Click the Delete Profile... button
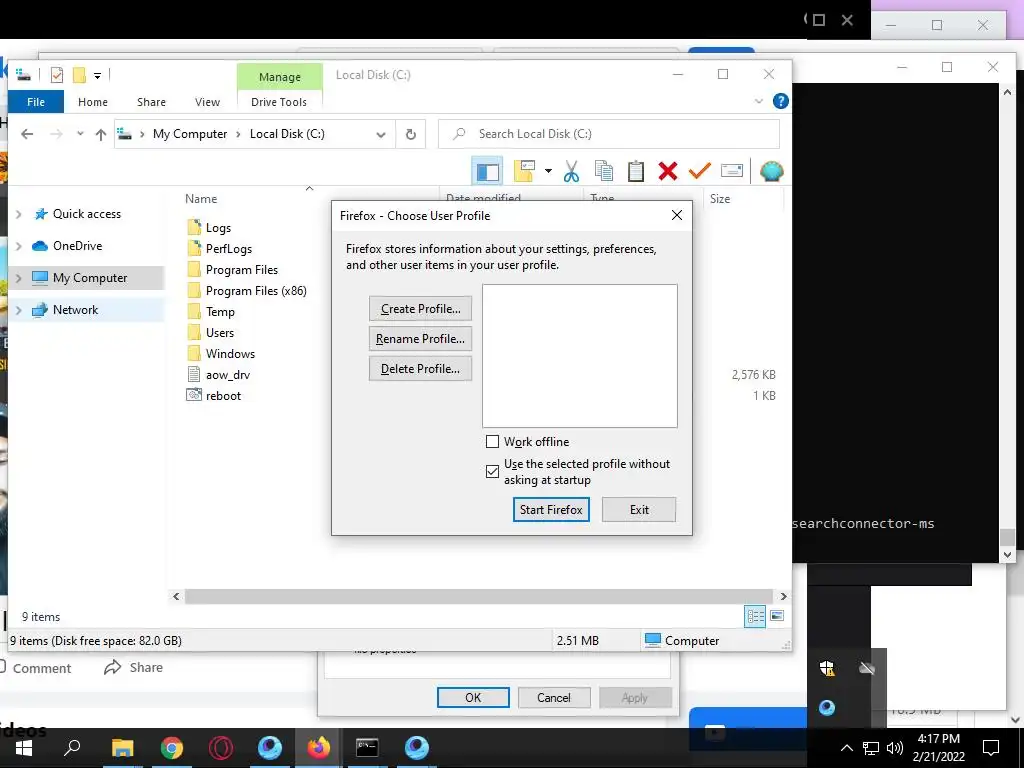Viewport: 1024px width, 768px height. coord(421,369)
